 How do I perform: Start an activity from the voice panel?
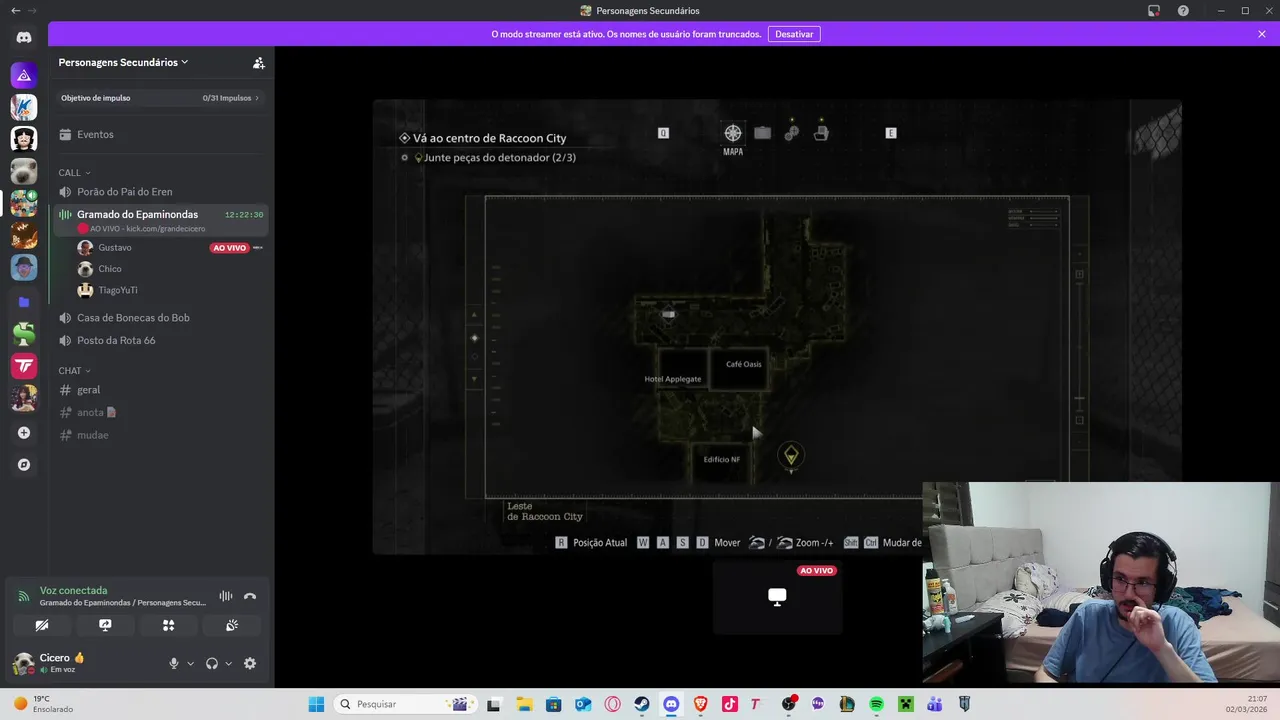[168, 625]
